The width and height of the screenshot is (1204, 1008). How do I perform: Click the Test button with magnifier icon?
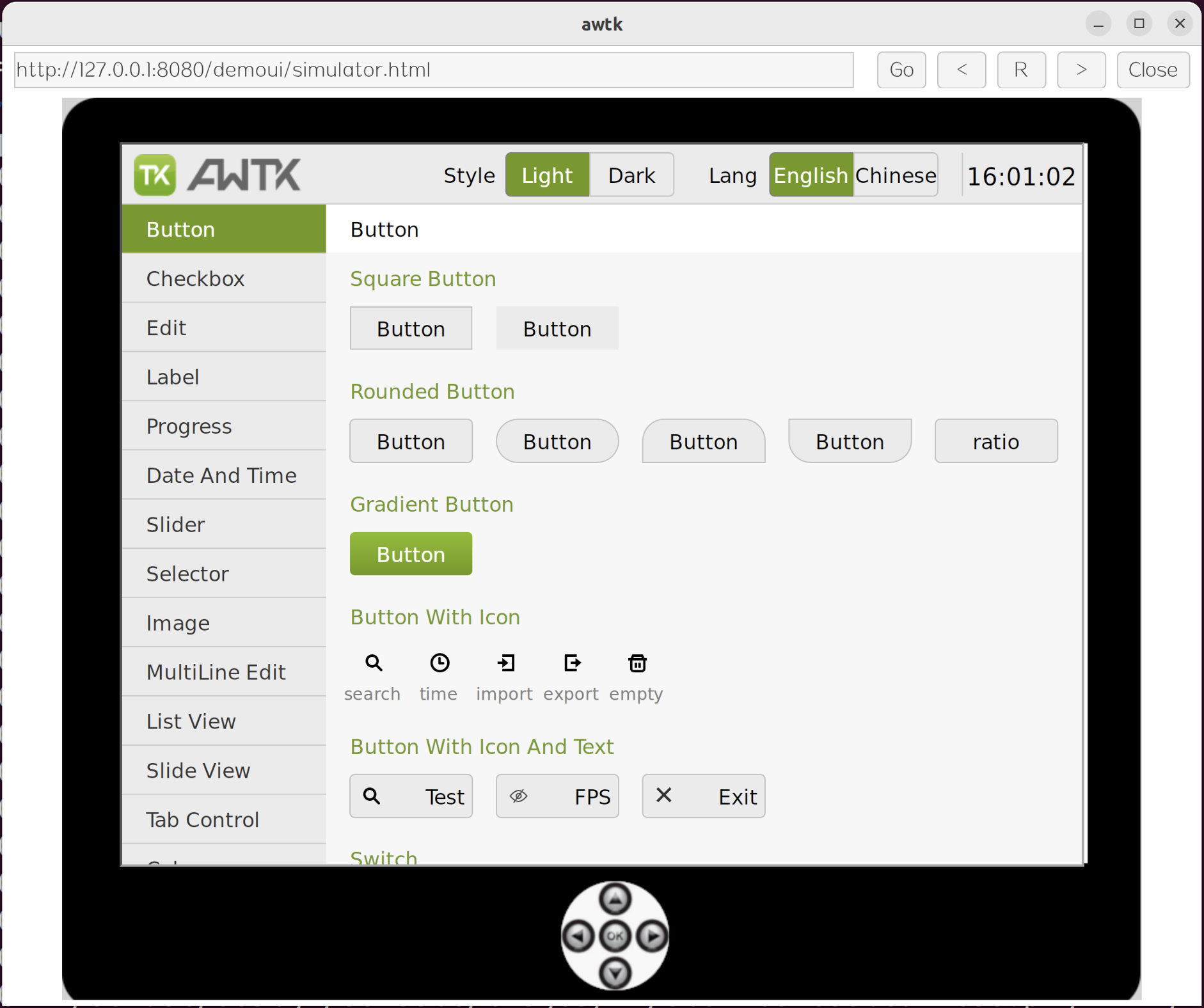[x=411, y=796]
